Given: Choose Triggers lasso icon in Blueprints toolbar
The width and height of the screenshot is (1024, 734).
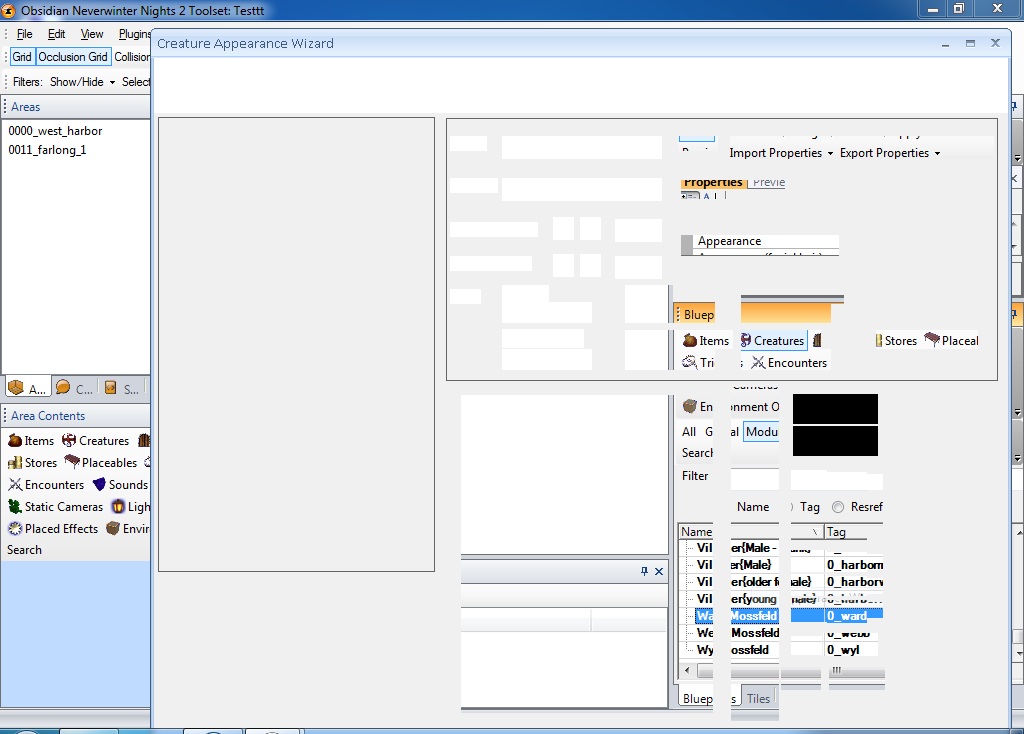Looking at the screenshot, I should [689, 362].
